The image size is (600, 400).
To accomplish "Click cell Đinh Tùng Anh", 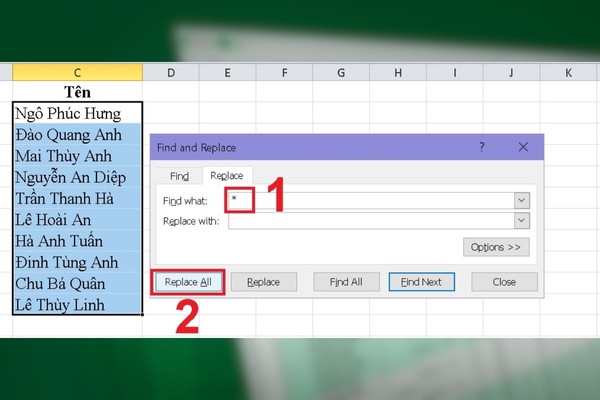I will coord(77,262).
